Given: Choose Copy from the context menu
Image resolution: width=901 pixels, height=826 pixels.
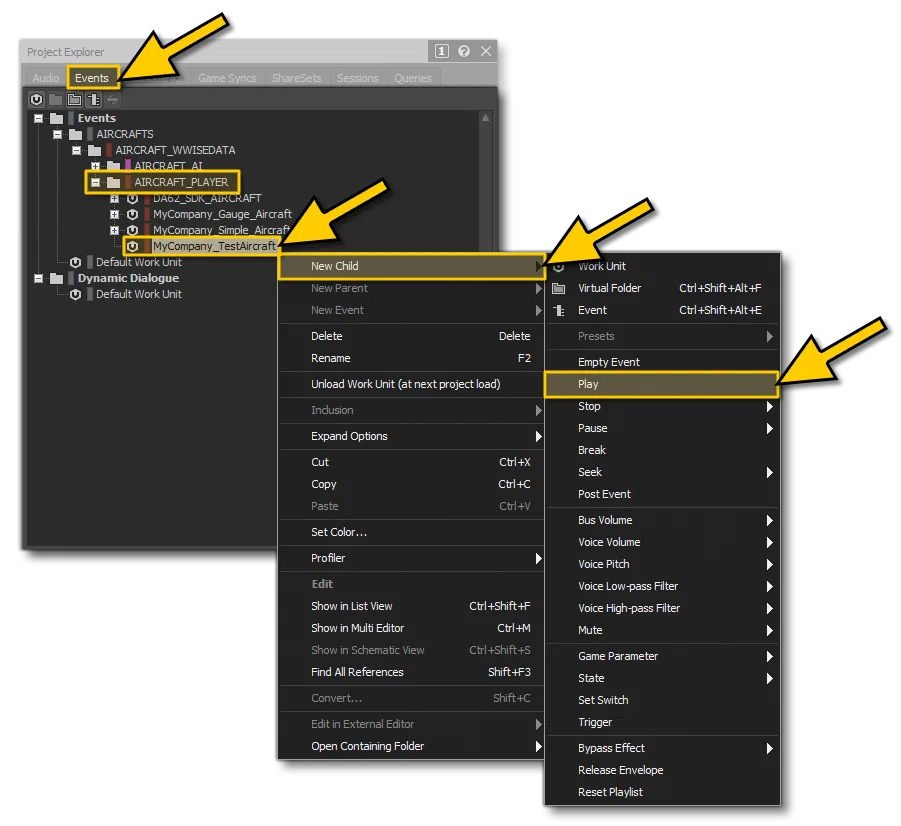Looking at the screenshot, I should point(411,484).
